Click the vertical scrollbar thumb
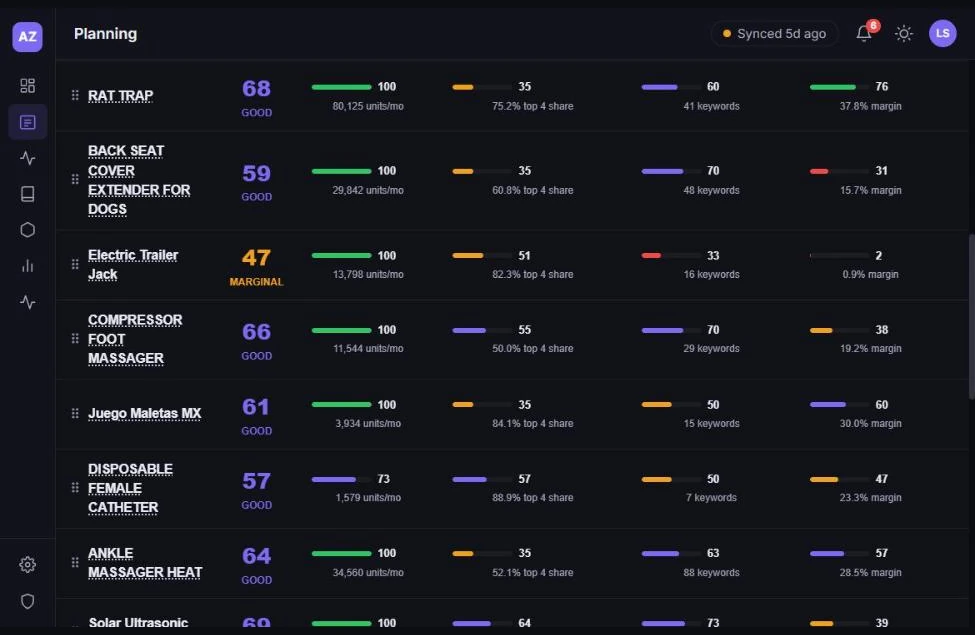 click(x=971, y=317)
